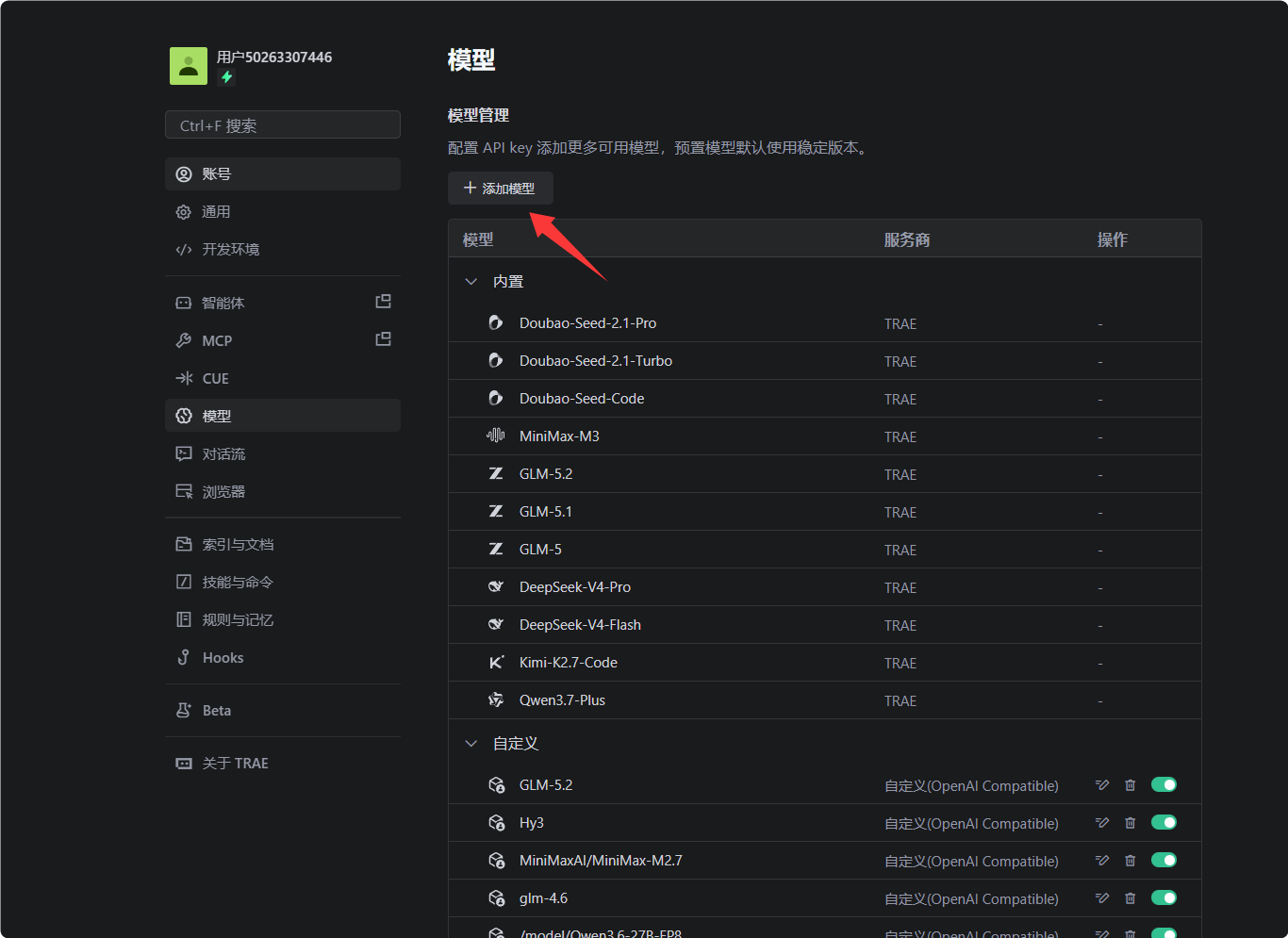Click the lightning badge under the username
1288x938 pixels.
[x=226, y=77]
